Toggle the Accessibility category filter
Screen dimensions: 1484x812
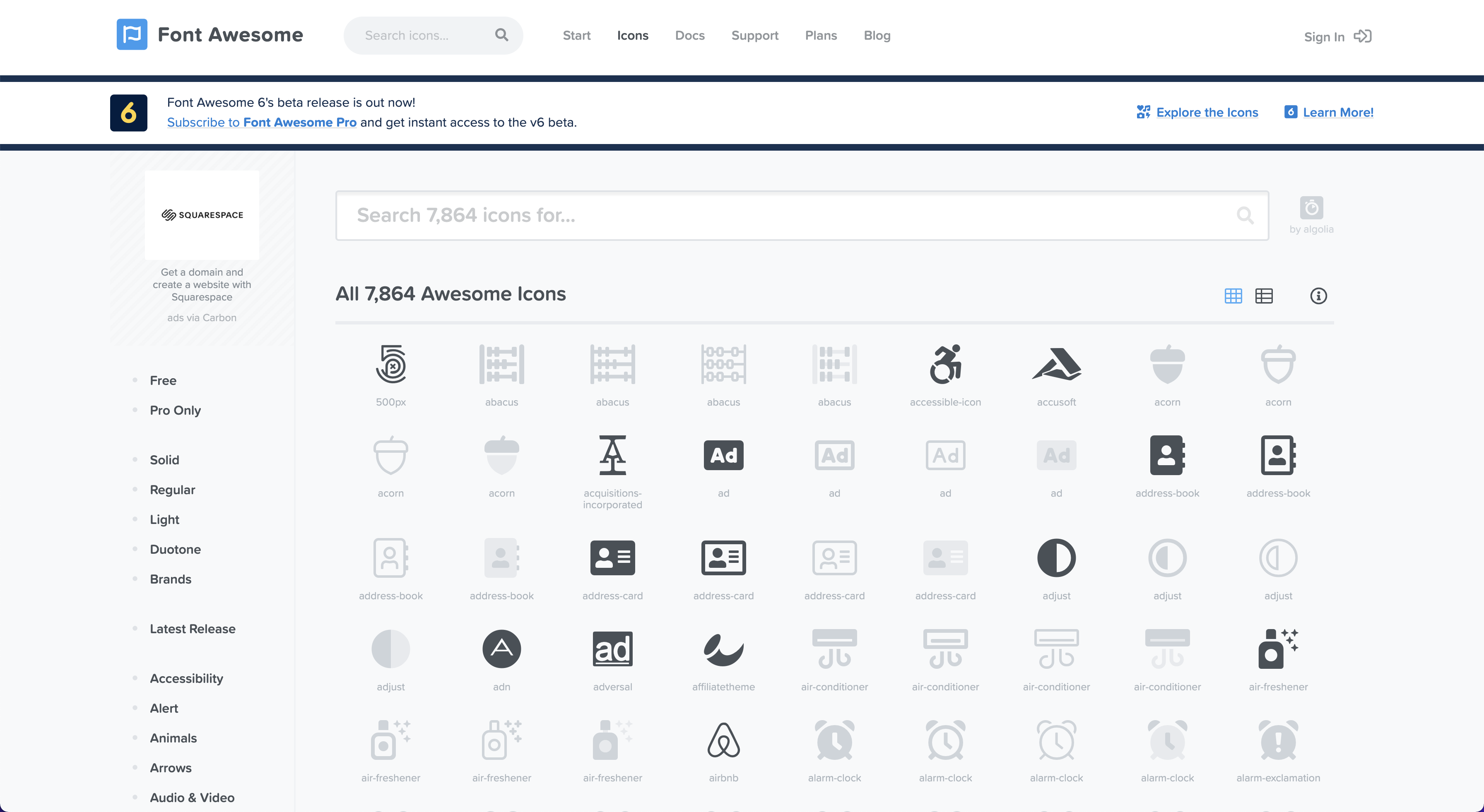click(x=186, y=679)
